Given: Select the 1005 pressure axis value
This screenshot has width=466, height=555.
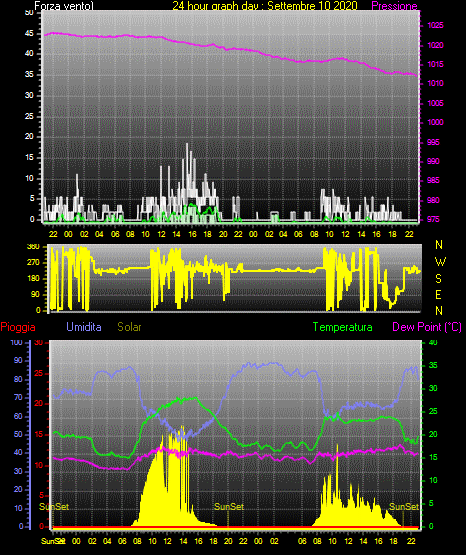Looking at the screenshot, I should pyautogui.click(x=435, y=103).
